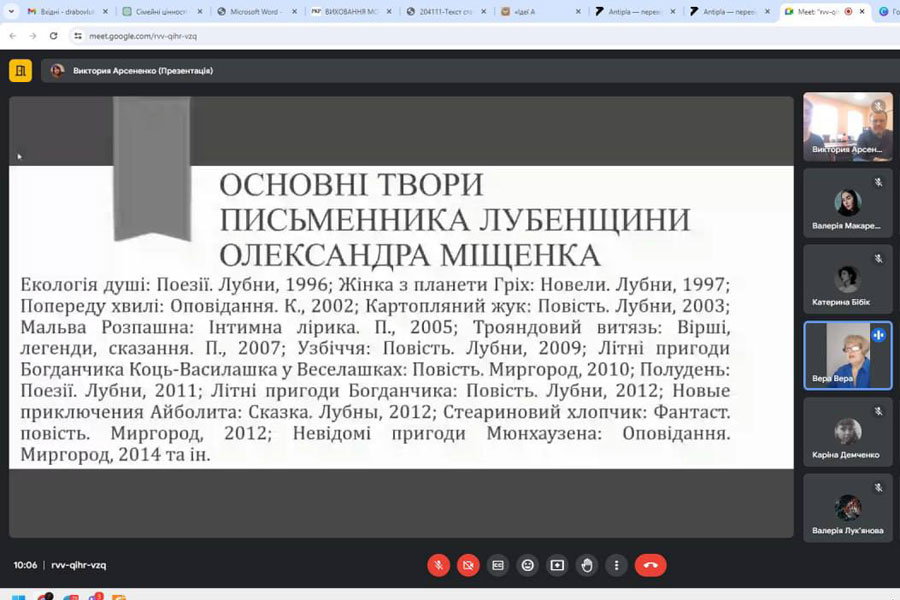Toggle the camera off button
The height and width of the screenshot is (600, 900).
468,566
